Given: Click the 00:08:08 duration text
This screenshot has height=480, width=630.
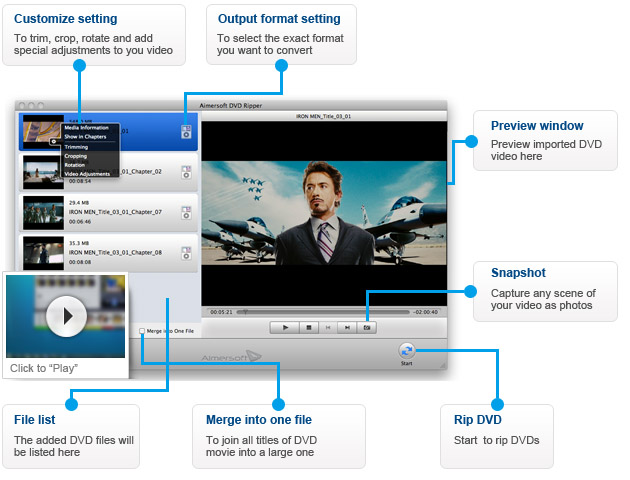Looking at the screenshot, I should (x=80, y=262).
